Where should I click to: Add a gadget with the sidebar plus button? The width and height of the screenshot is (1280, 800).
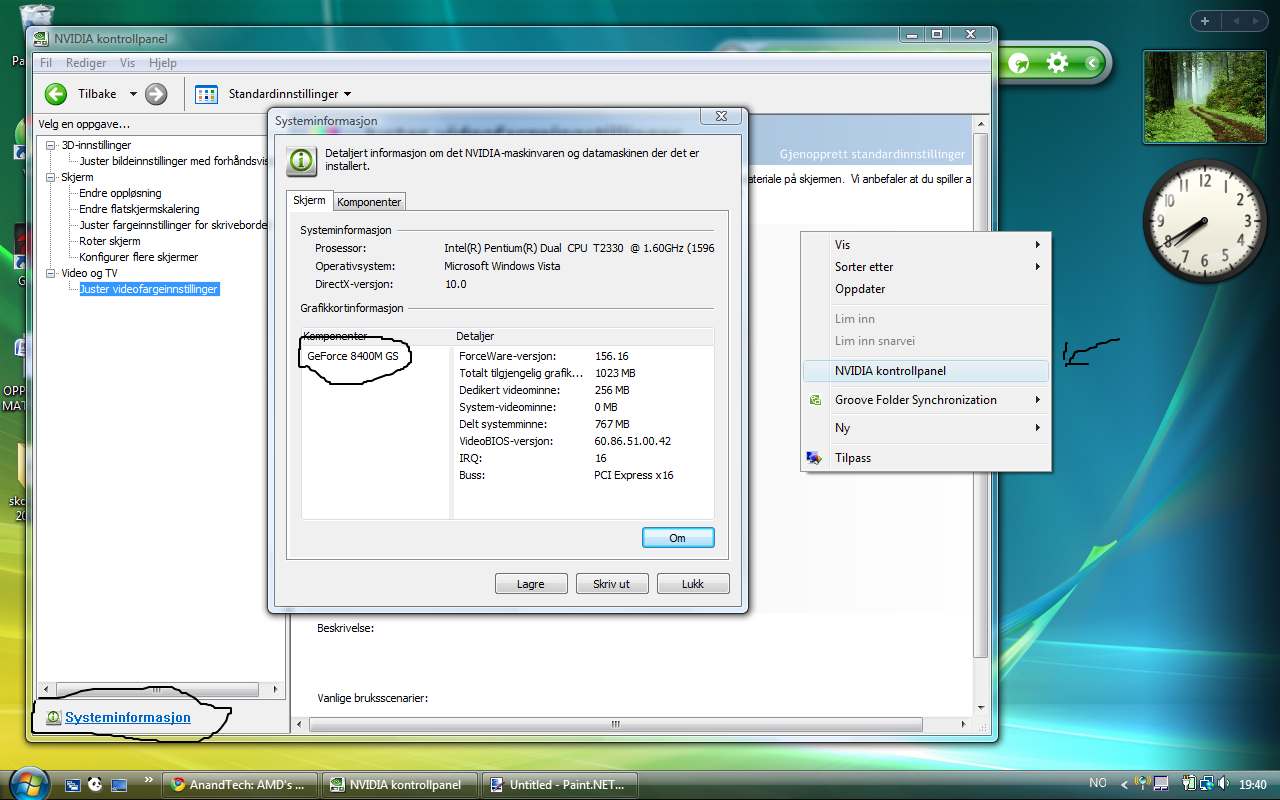1205,21
